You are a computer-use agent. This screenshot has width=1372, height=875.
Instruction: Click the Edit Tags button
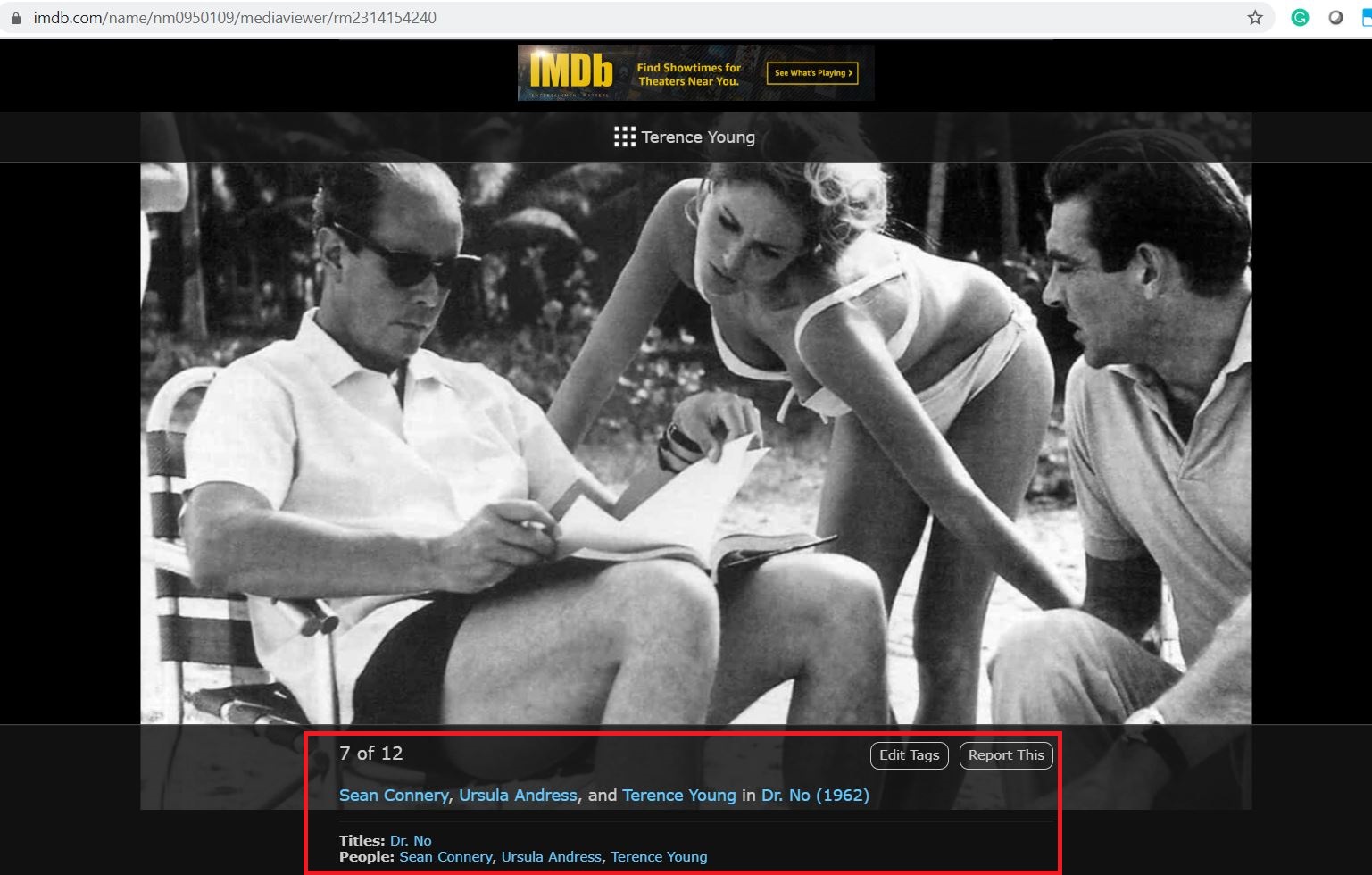coord(909,755)
